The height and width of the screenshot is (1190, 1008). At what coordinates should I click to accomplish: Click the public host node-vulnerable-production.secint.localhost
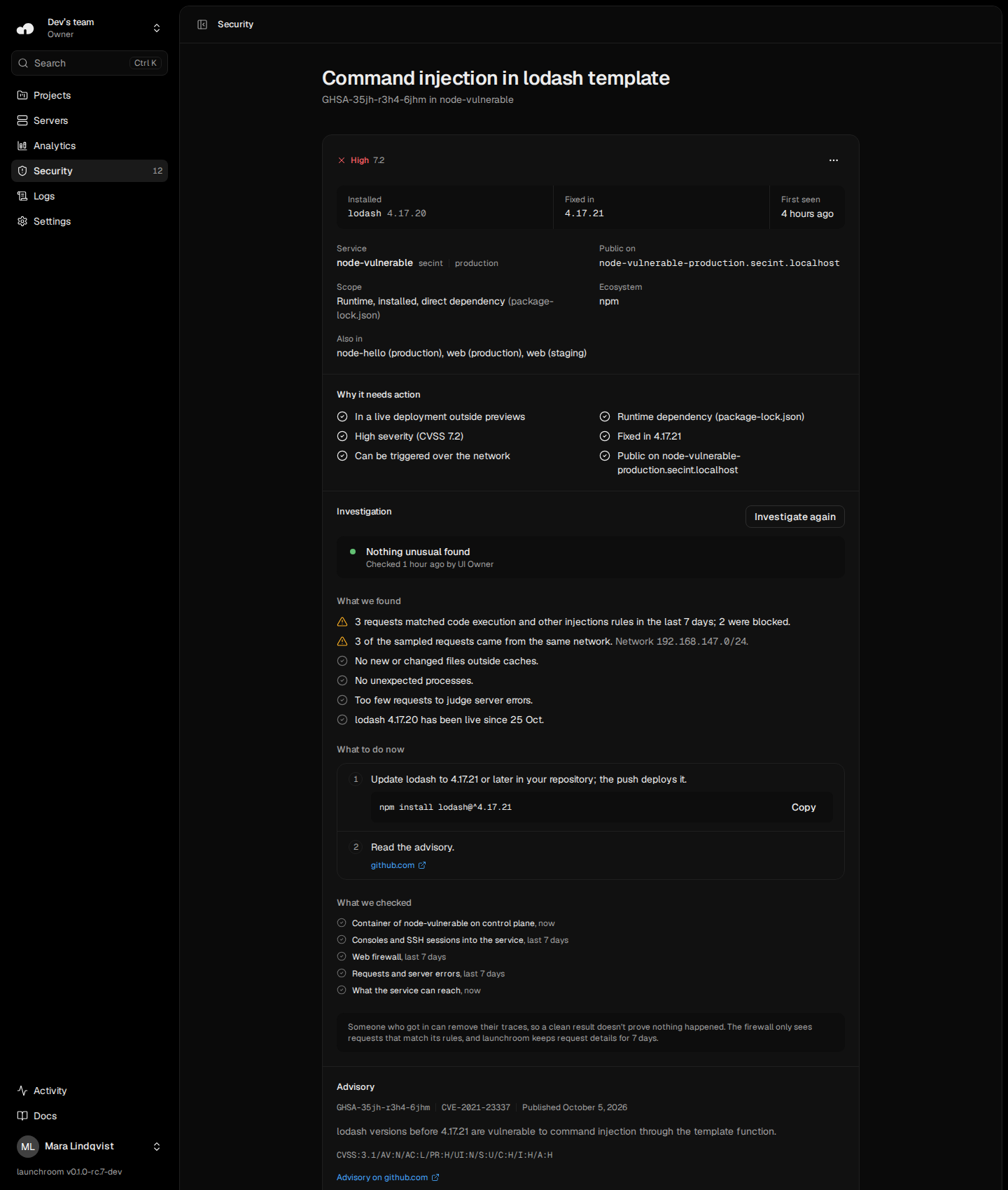pos(719,263)
